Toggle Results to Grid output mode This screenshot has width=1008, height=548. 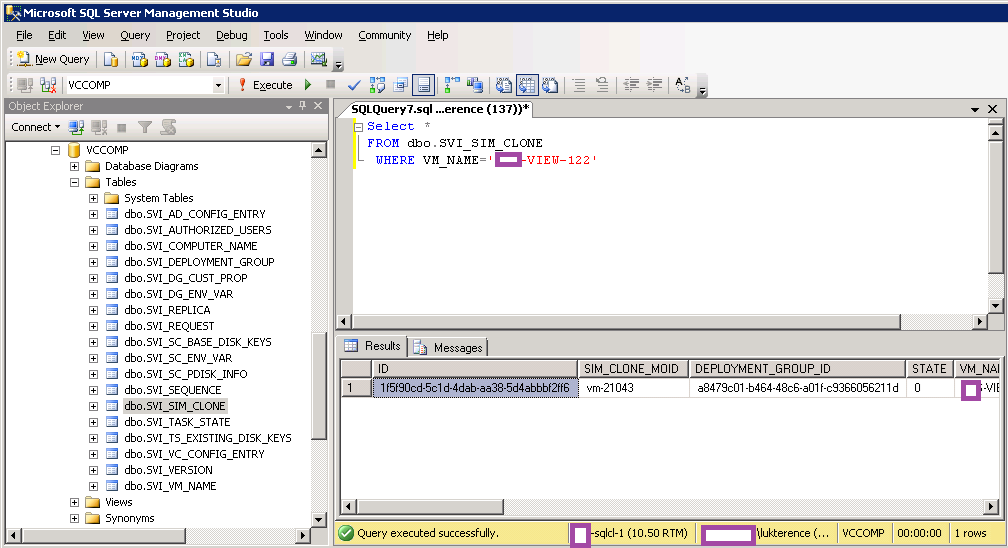(x=527, y=85)
